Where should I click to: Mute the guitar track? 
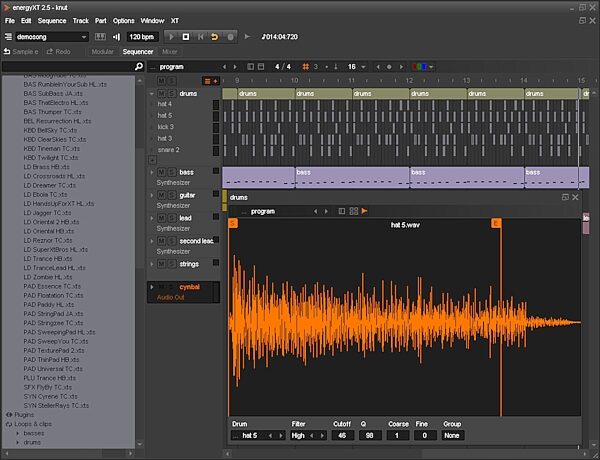pos(161,195)
